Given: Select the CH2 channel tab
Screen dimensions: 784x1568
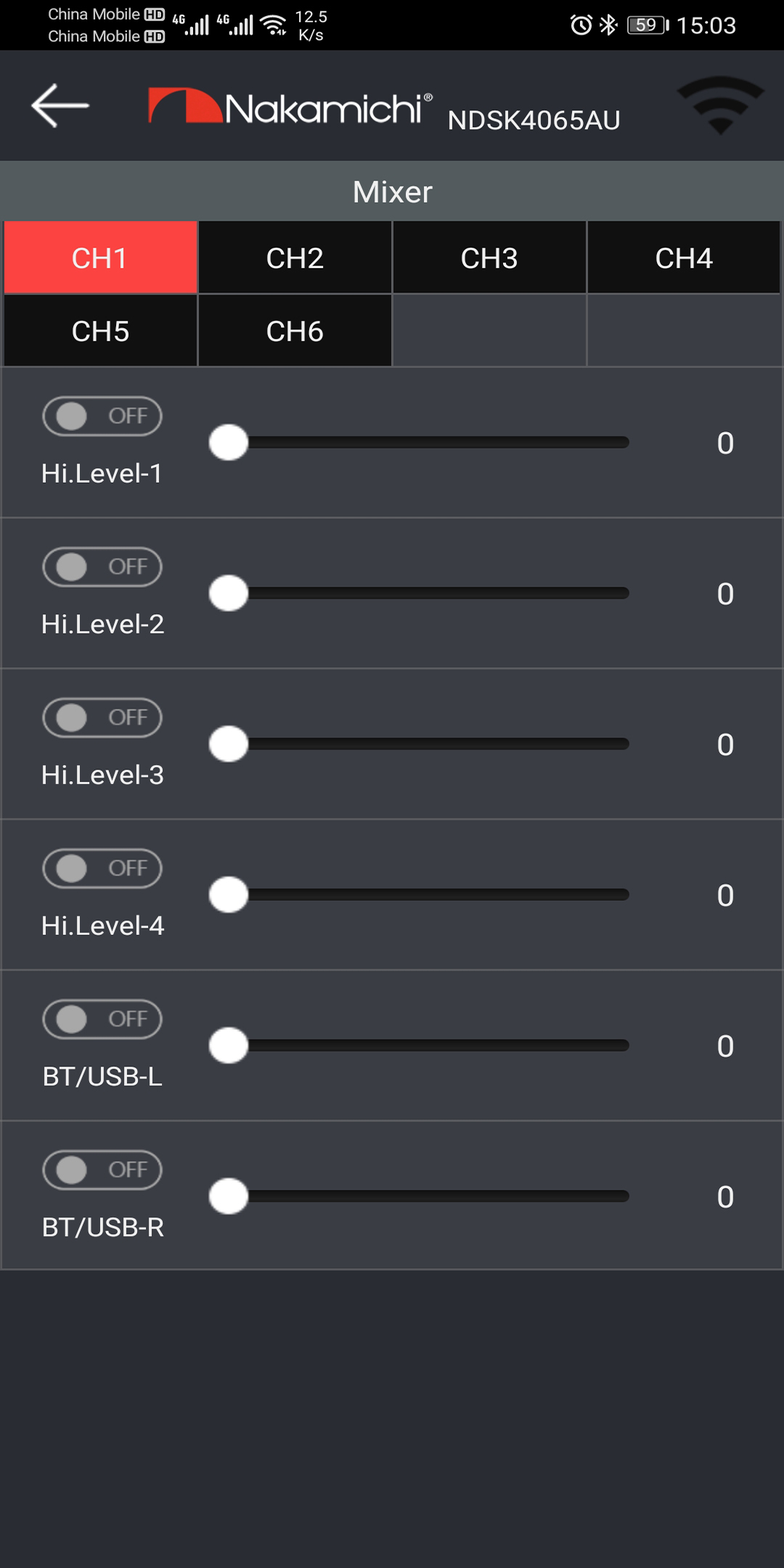Looking at the screenshot, I should click(x=295, y=258).
